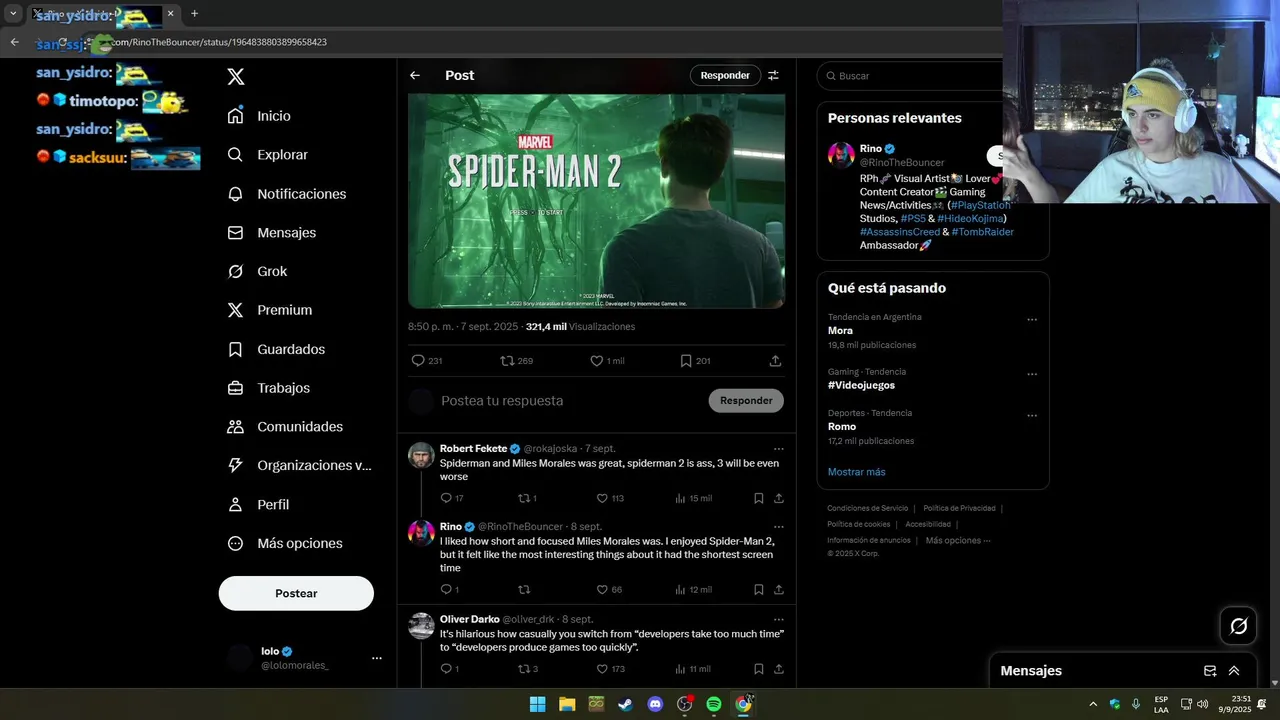
Task: Open the Spider-Man 2 image
Action: (x=596, y=201)
